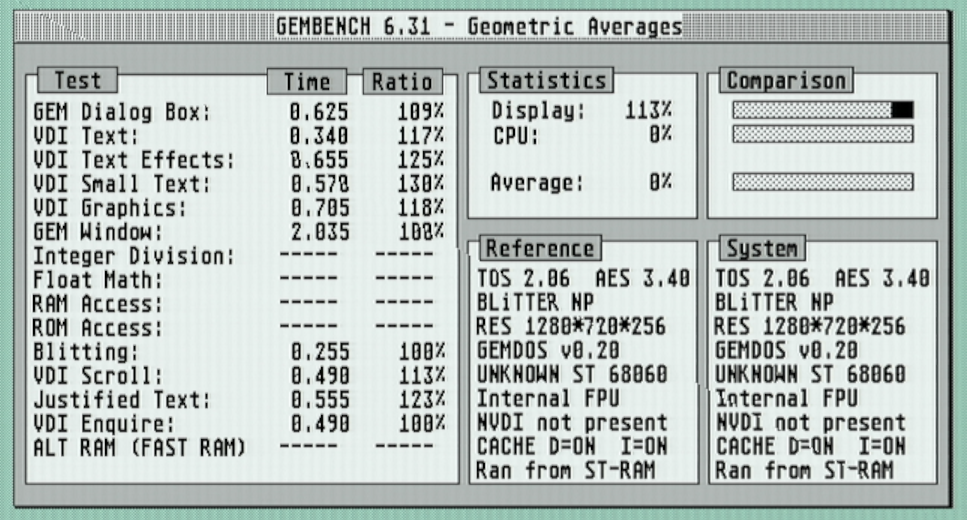Click the "GEM Window:" test label
This screenshot has width=967, height=520.
97,232
